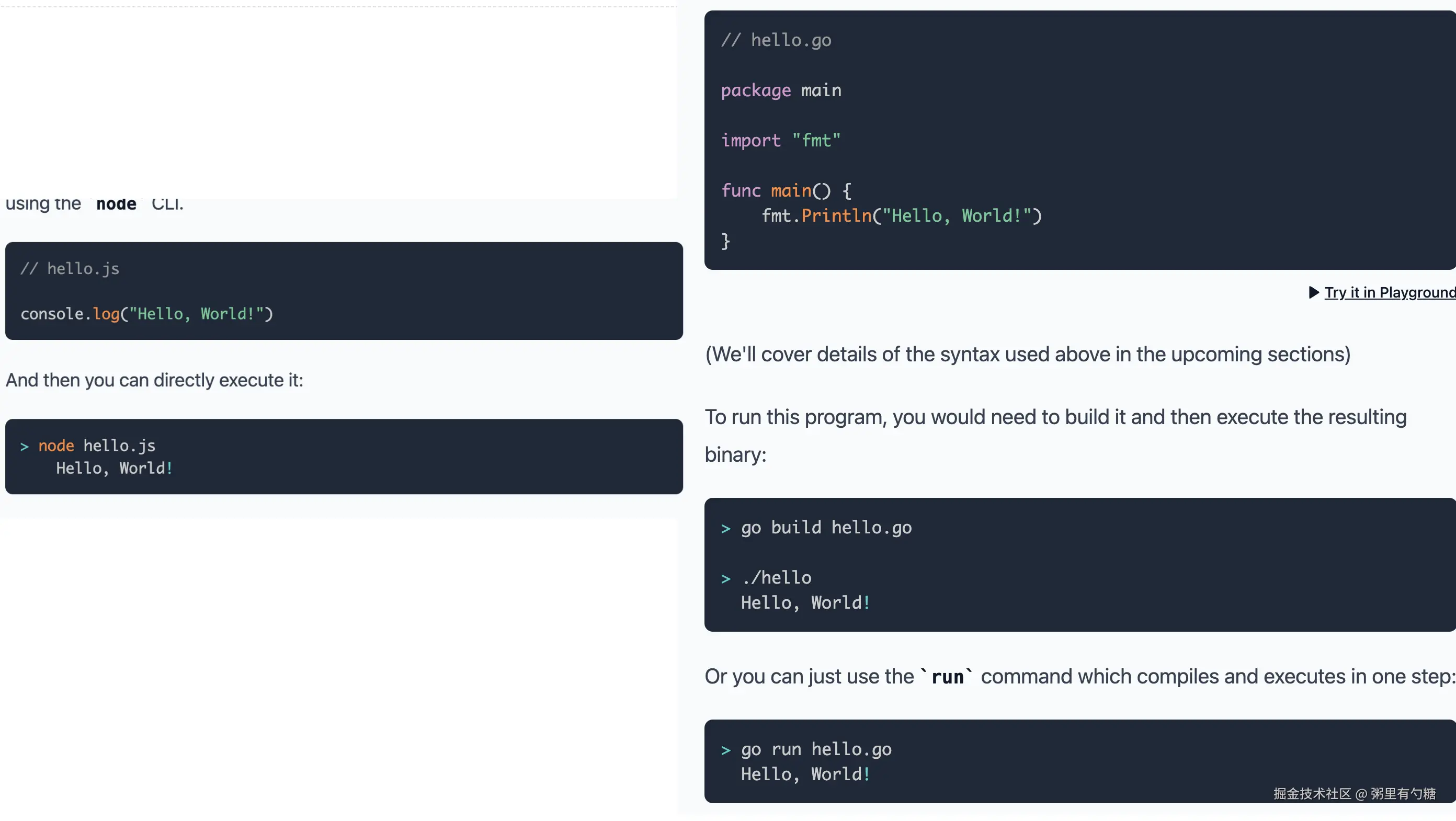
Task: Click the fmt.Println line in Go code
Action: tap(901, 216)
